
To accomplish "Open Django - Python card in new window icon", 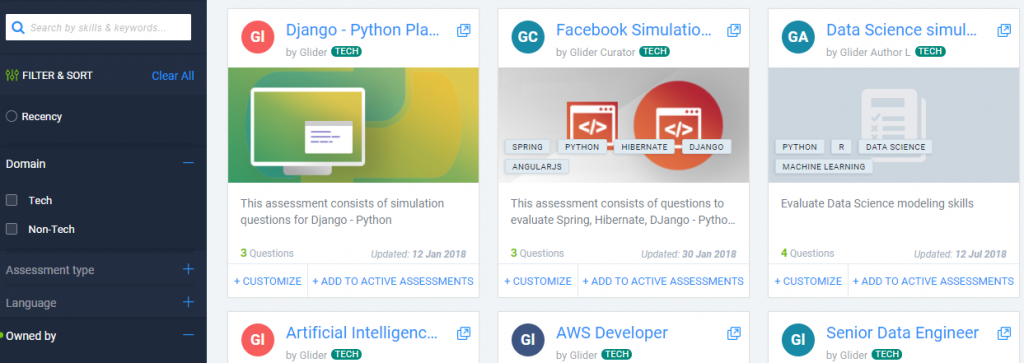I will click(464, 30).
